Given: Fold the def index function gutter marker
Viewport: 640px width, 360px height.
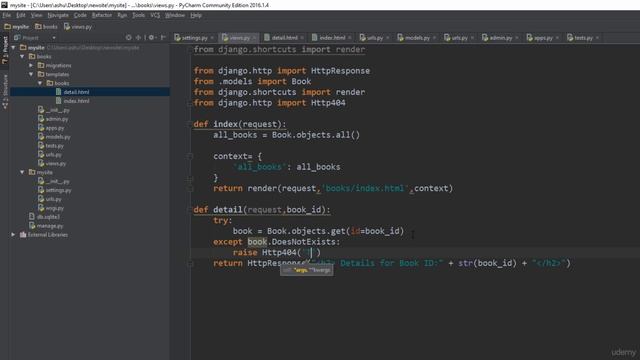Looking at the screenshot, I should [190, 124].
